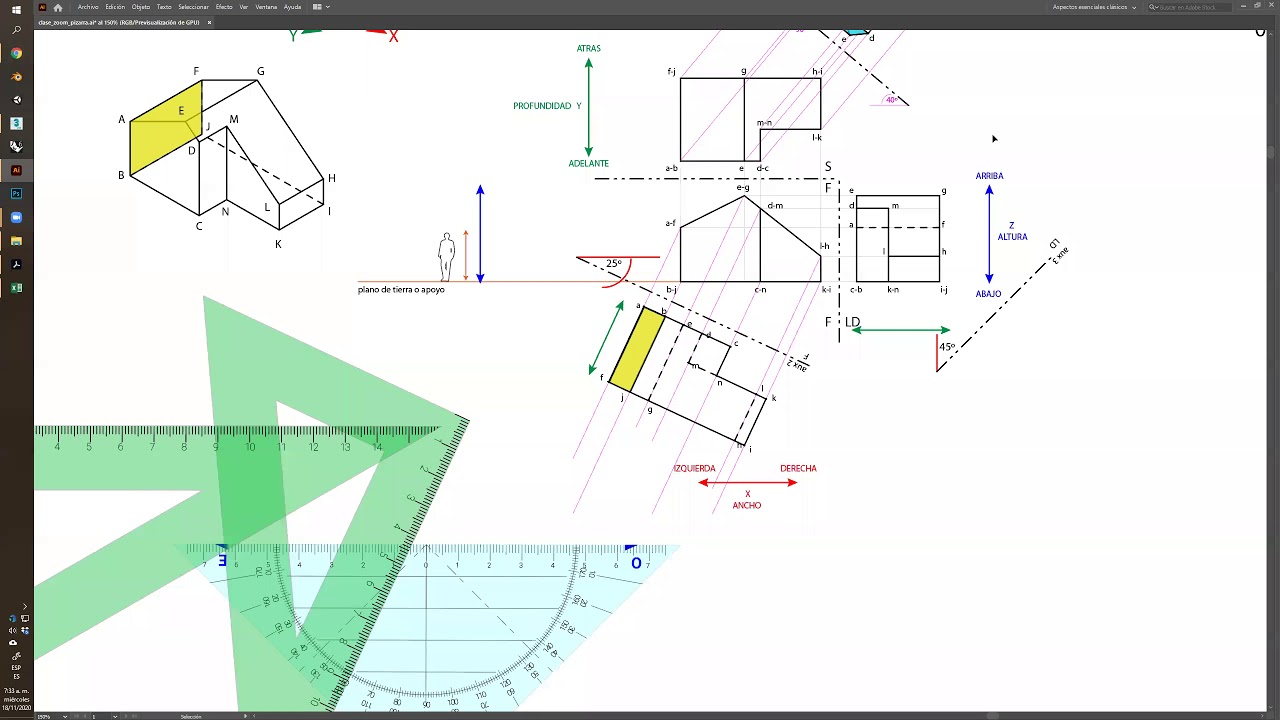This screenshot has height=720, width=1280.
Task: Open Windows search from taskbar
Action: [x=16, y=31]
